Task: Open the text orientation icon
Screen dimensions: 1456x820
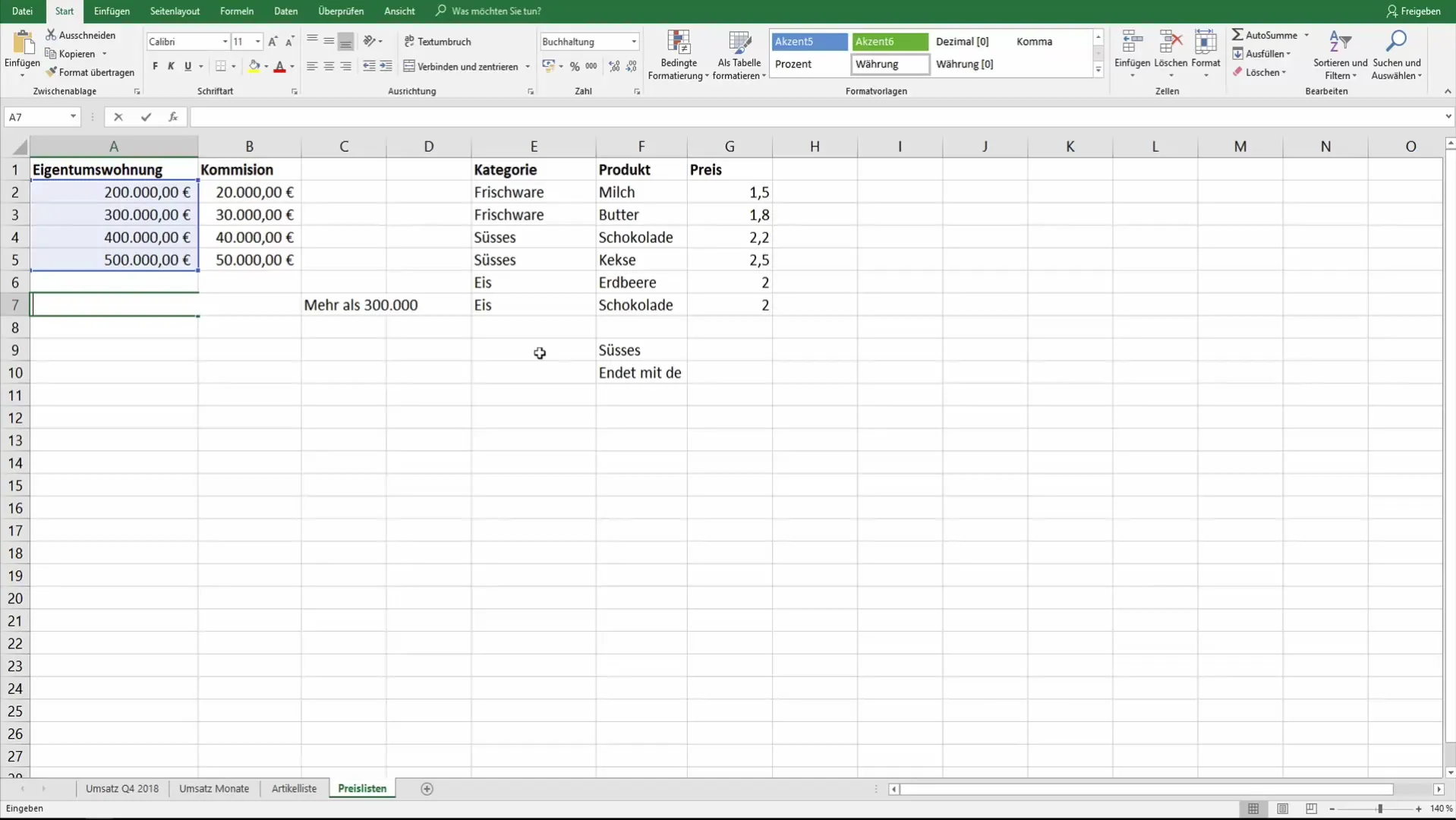Action: (x=370, y=41)
